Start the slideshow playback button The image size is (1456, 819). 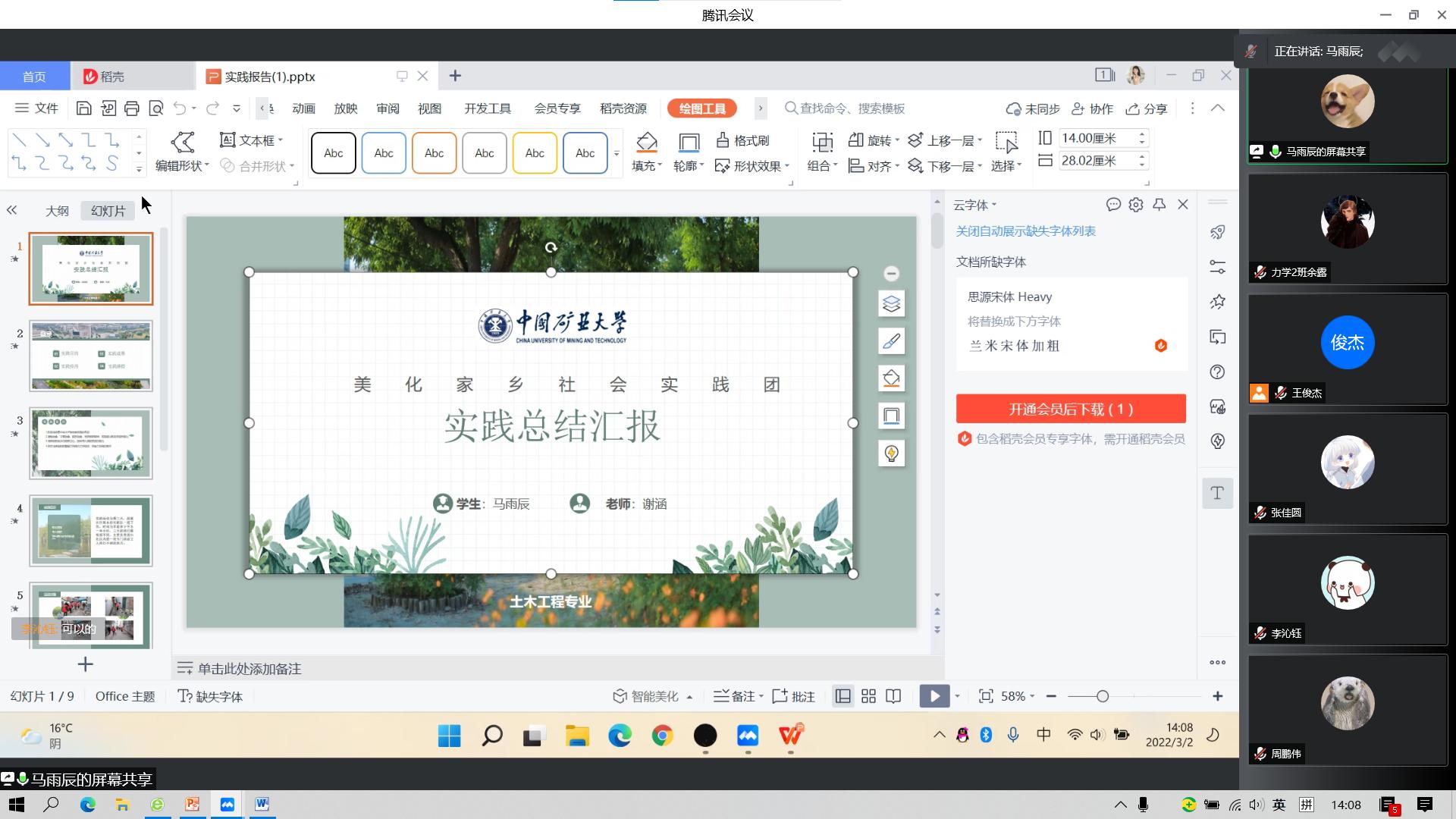934,695
